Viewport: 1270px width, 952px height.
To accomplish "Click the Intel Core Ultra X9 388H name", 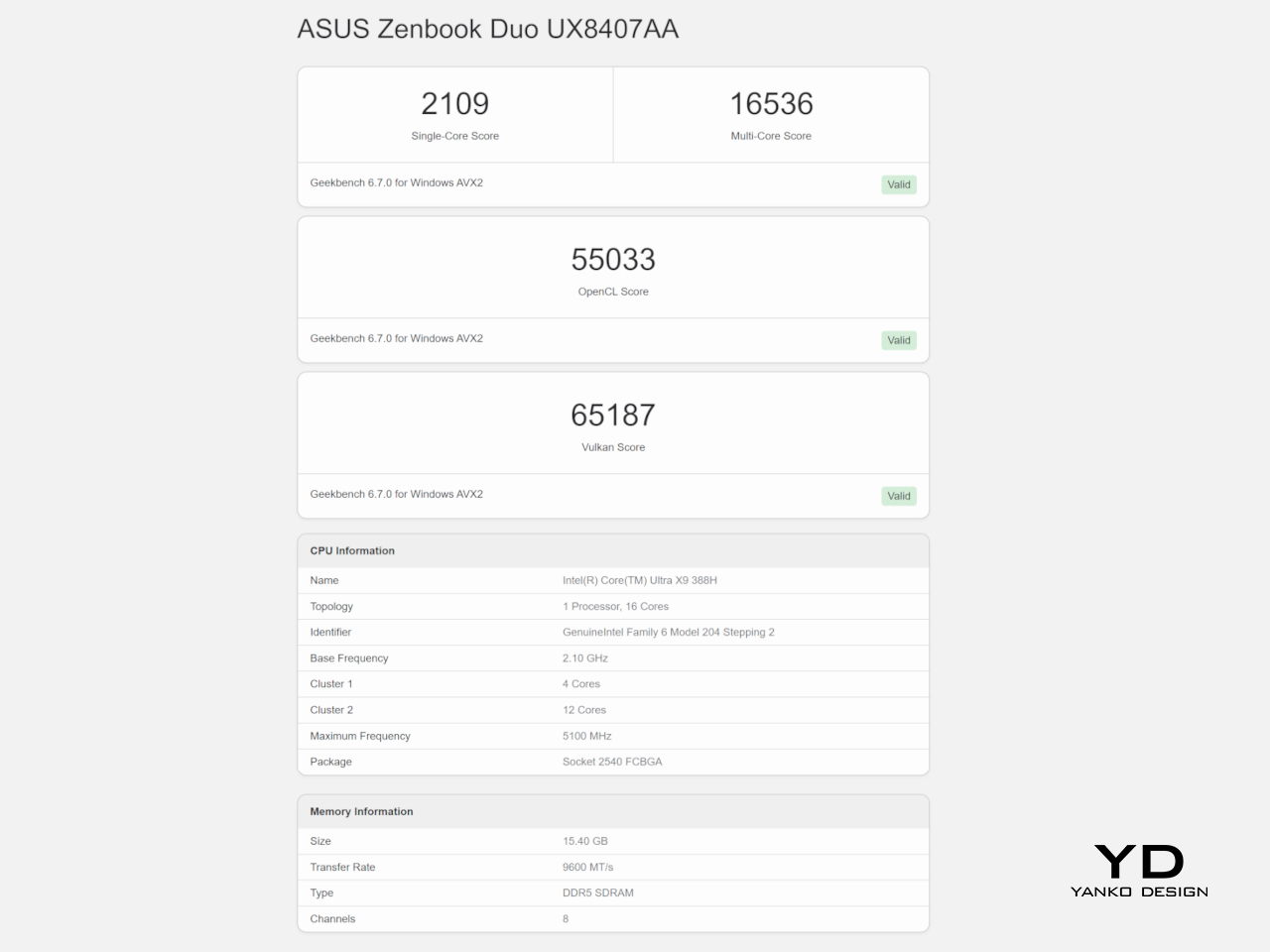I will (639, 580).
